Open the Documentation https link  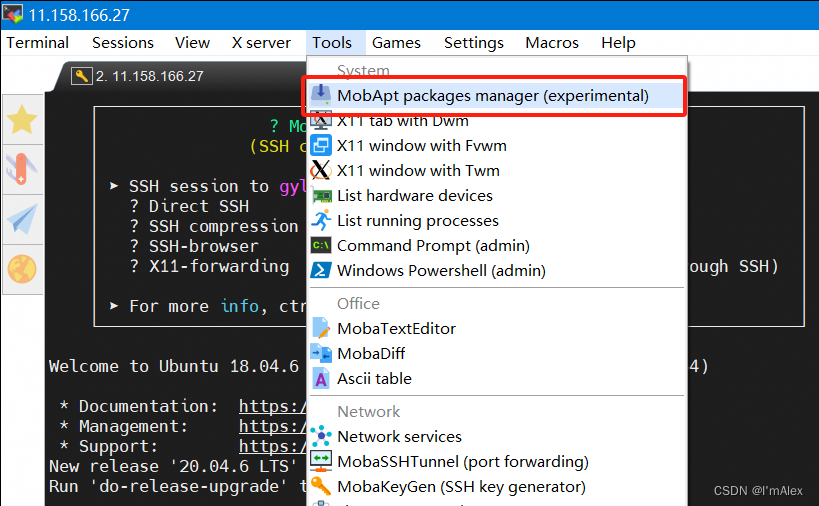[272, 406]
